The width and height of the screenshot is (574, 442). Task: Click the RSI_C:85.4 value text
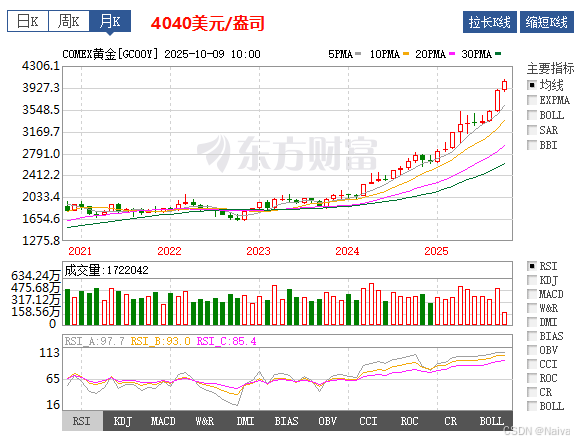click(x=227, y=341)
